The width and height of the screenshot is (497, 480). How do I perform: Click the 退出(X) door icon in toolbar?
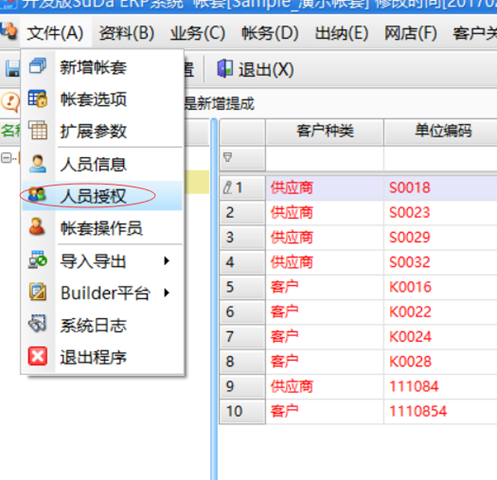point(225,69)
